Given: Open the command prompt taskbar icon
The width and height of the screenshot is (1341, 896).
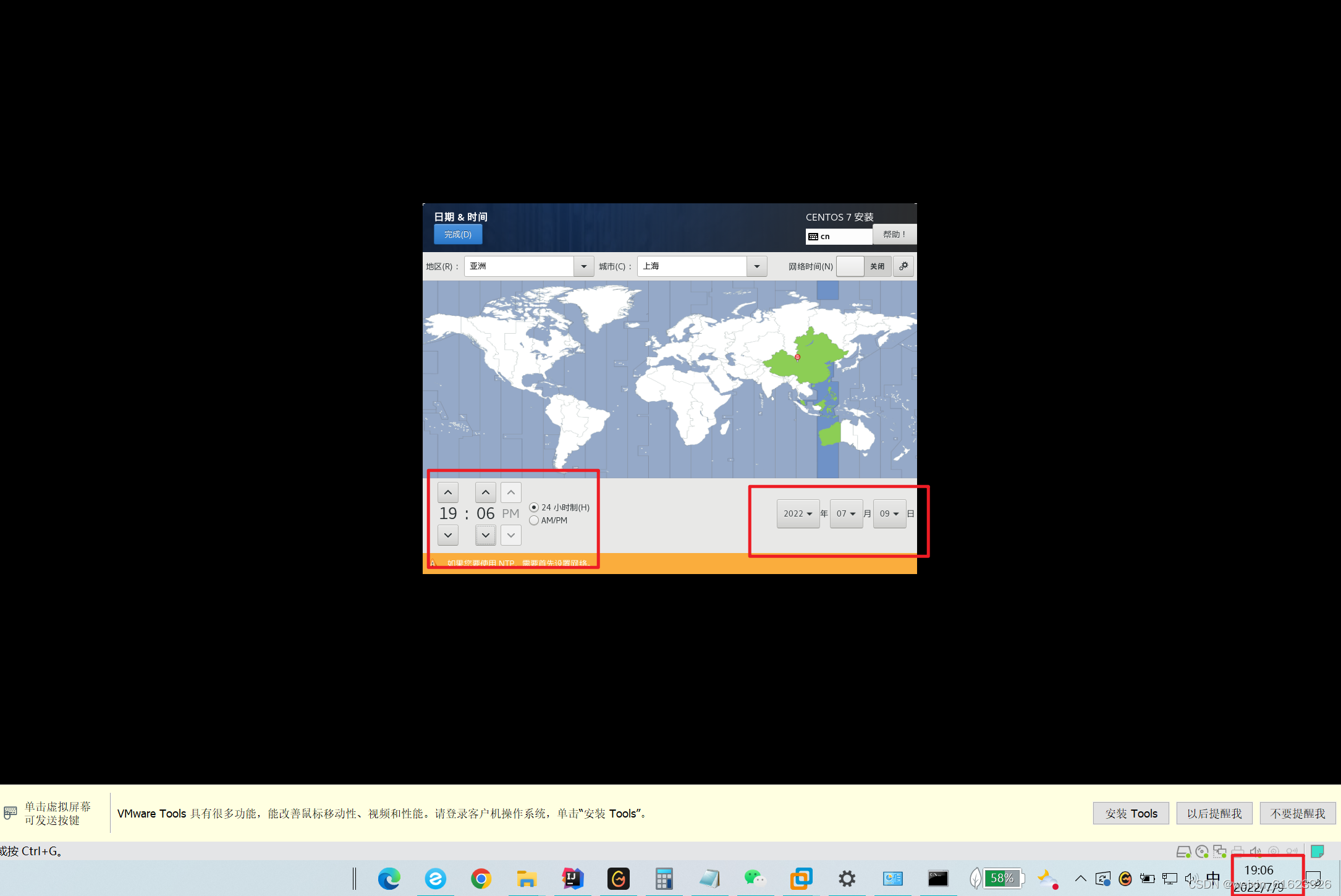Looking at the screenshot, I should pos(937,878).
